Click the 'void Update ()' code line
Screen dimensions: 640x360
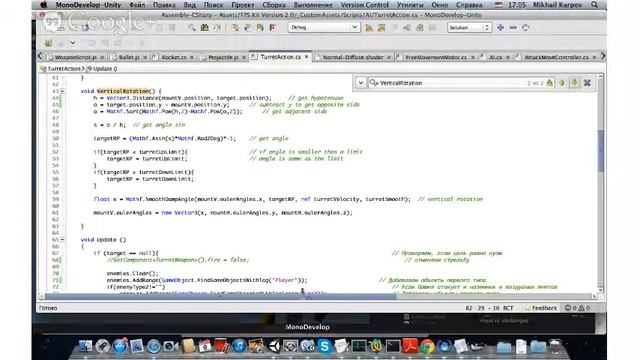(103, 240)
